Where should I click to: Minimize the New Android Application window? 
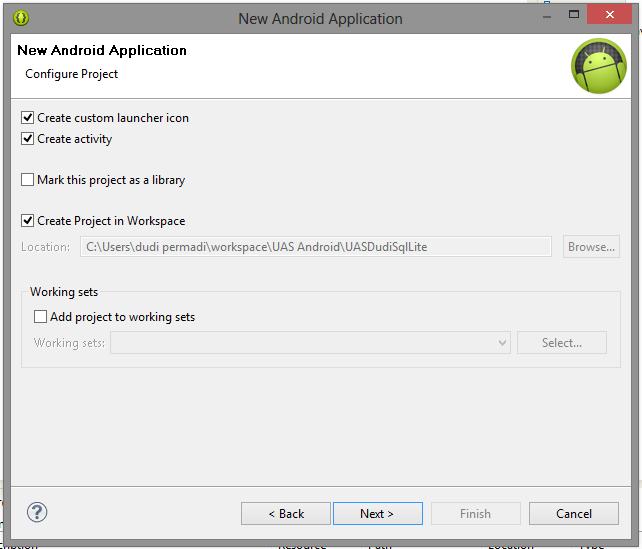pyautogui.click(x=547, y=16)
